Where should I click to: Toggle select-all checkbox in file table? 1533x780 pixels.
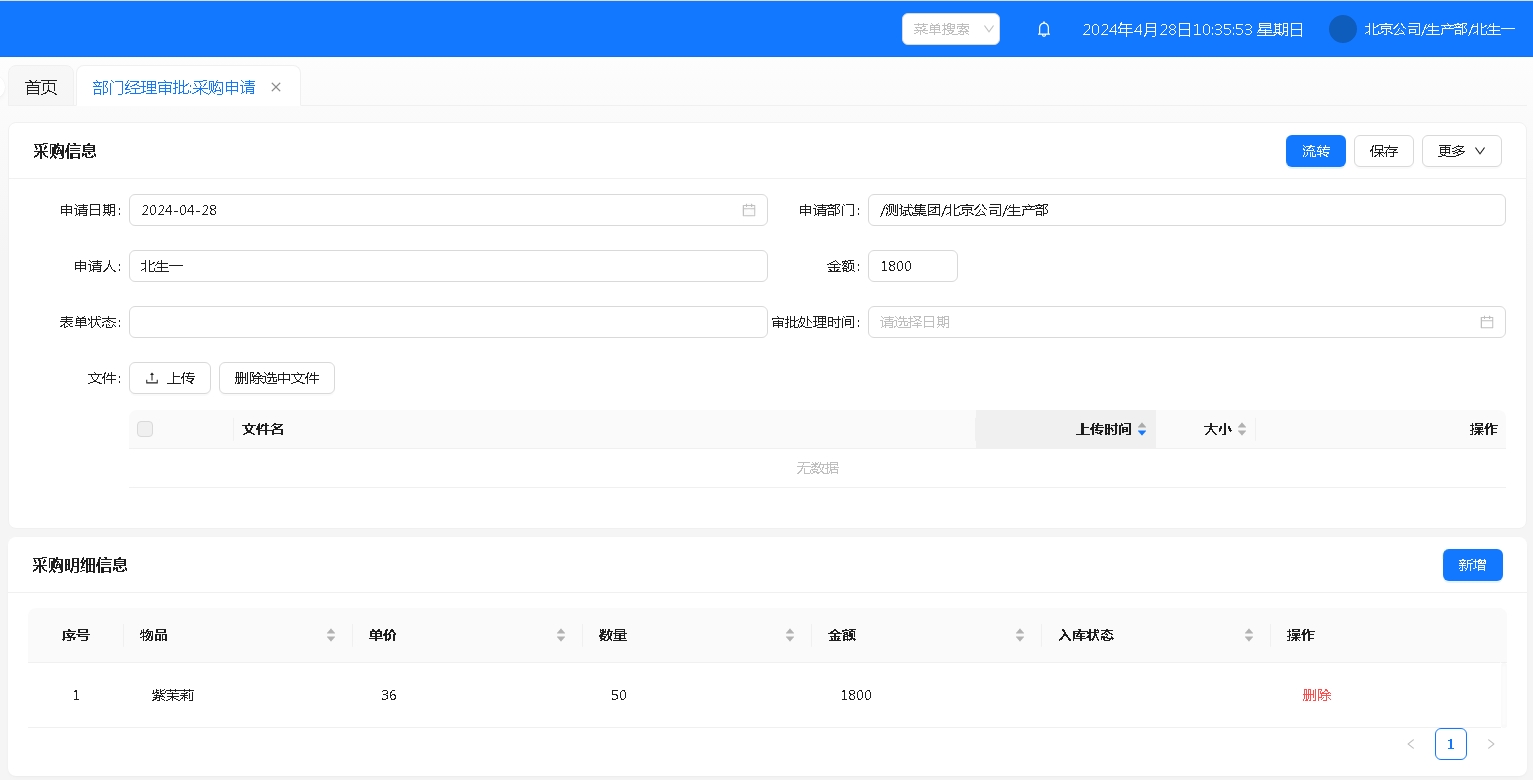(x=145, y=429)
